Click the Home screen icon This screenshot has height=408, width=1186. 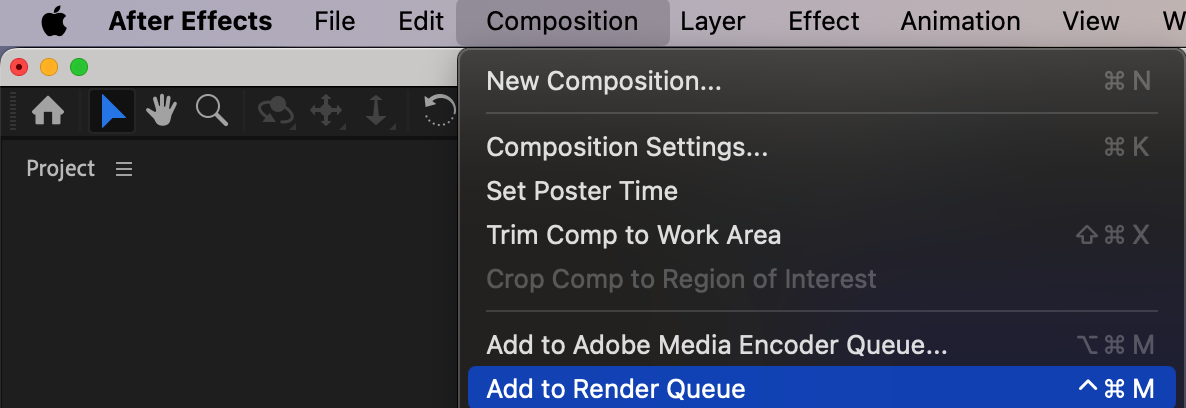point(48,111)
